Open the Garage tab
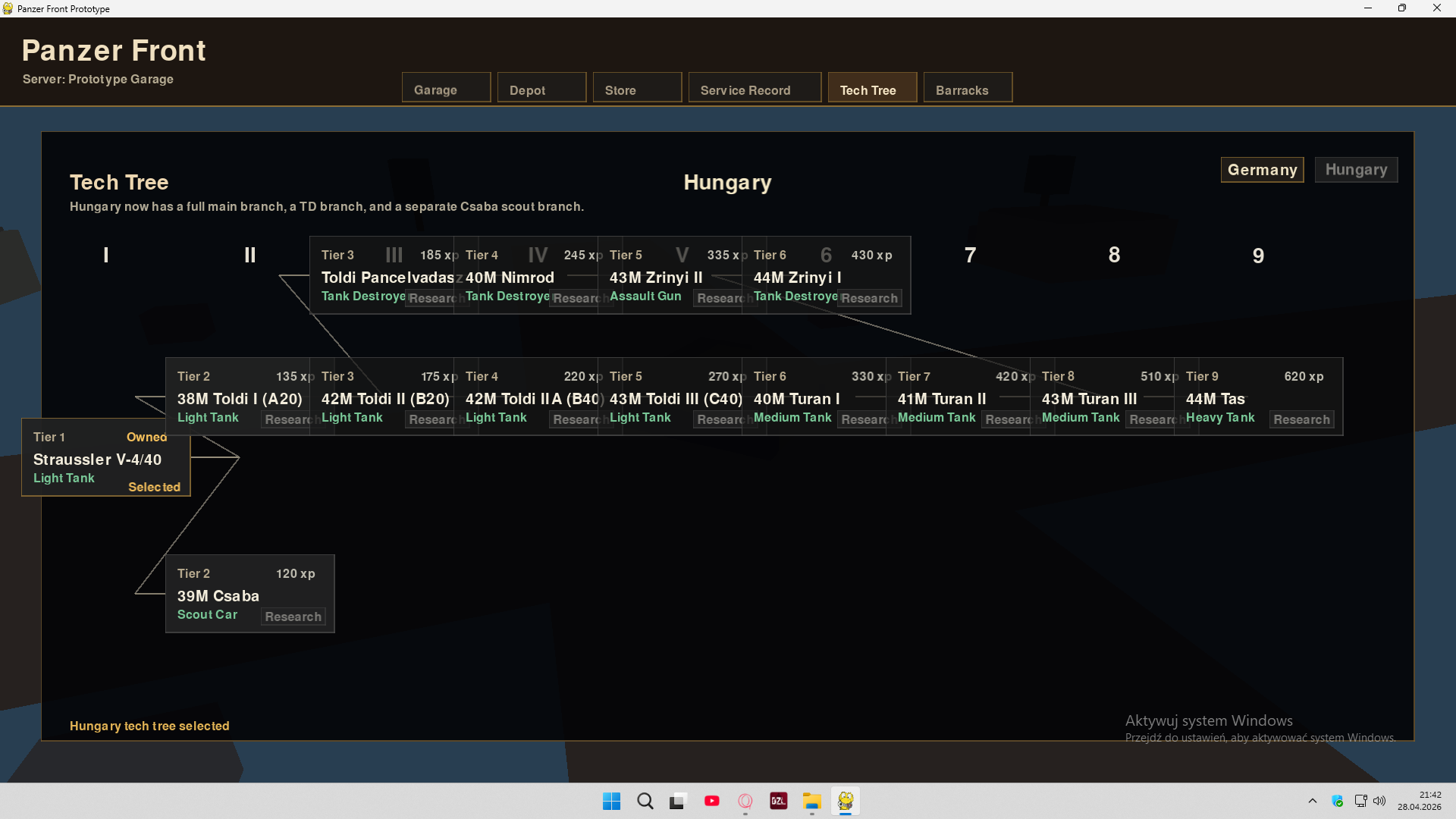Image resolution: width=1456 pixels, height=819 pixels. click(x=446, y=89)
